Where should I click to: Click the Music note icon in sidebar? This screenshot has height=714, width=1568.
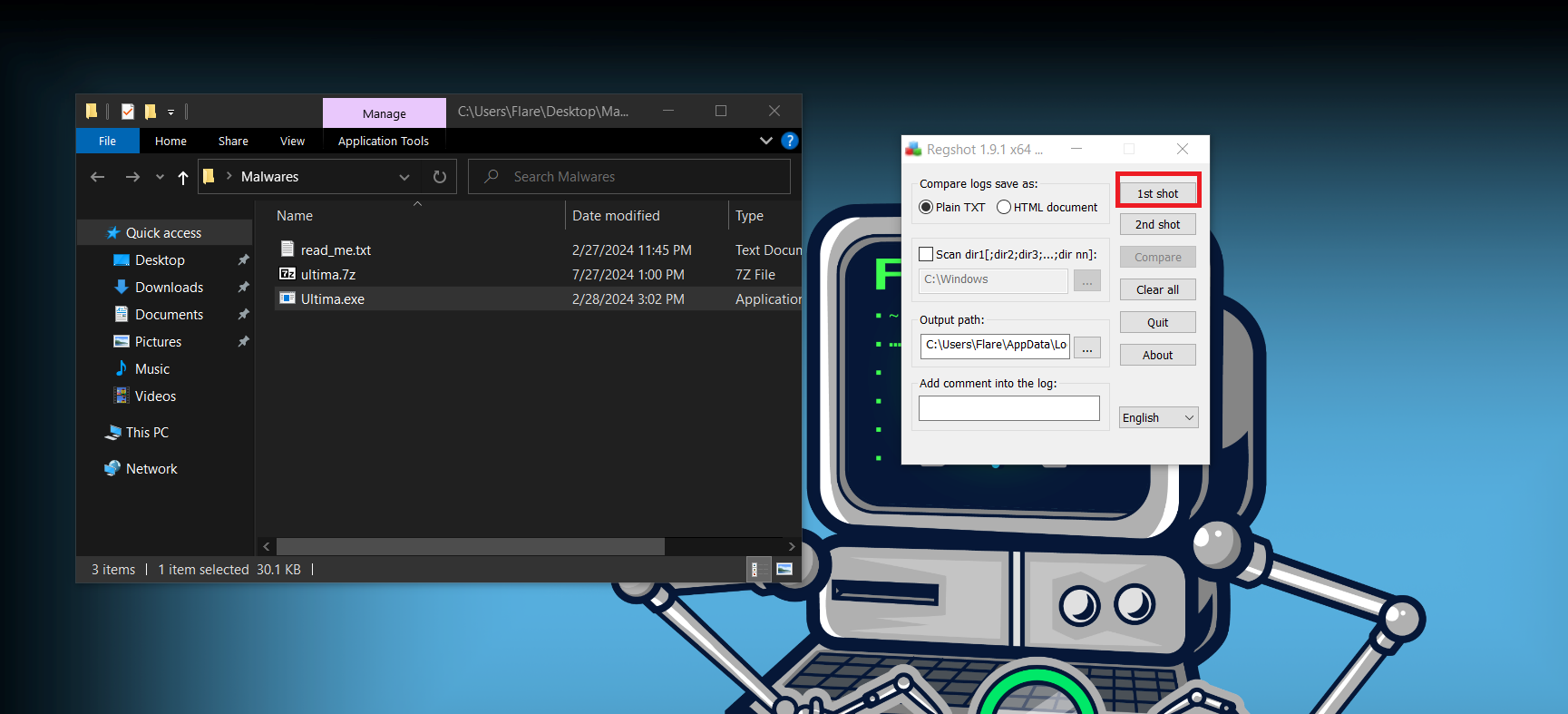pyautogui.click(x=121, y=368)
